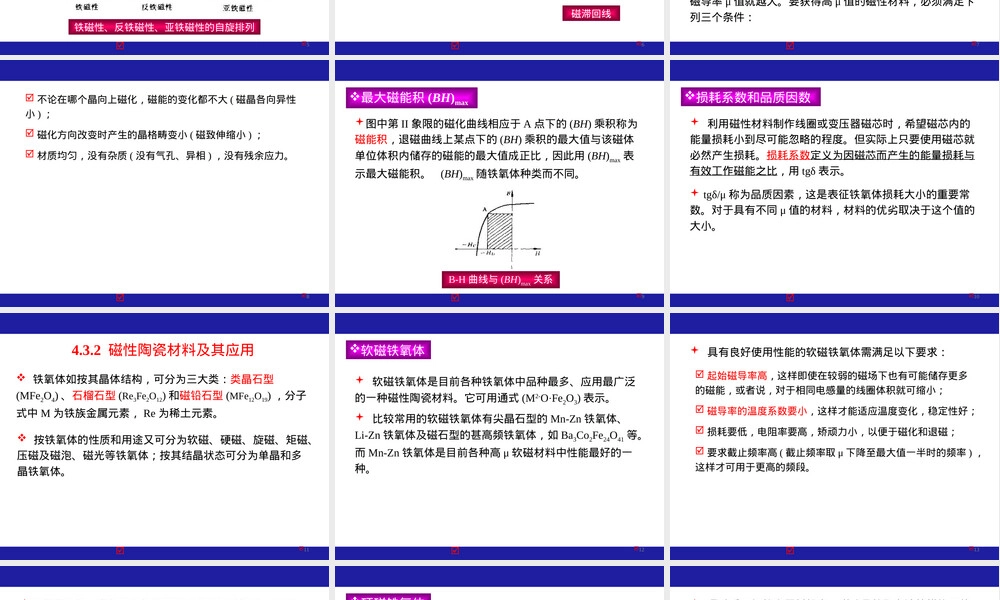Click the red term 磁能积 in the text
Image resolution: width=1000 pixels, height=600 pixels.
pyautogui.click(x=371, y=139)
